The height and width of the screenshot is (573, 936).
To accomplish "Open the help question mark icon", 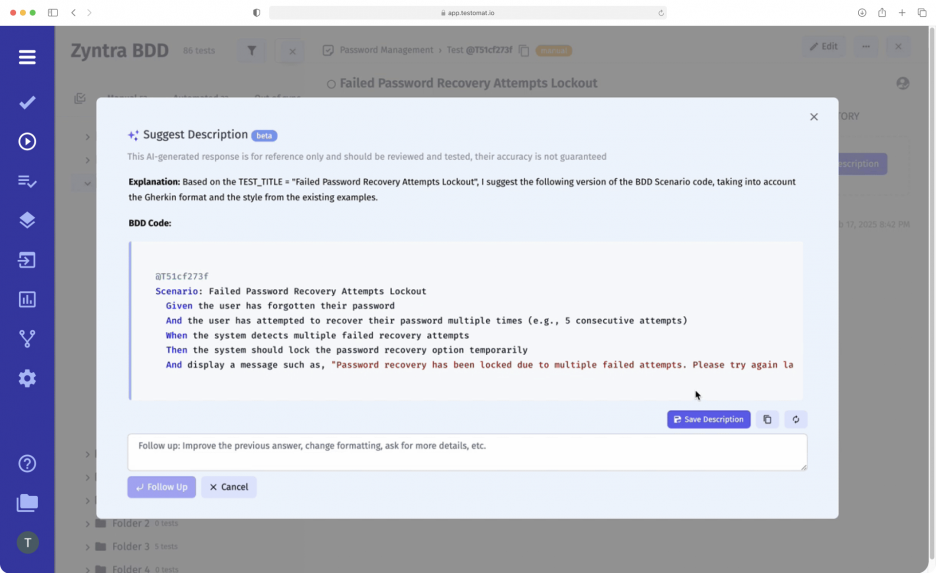I will pos(27,463).
